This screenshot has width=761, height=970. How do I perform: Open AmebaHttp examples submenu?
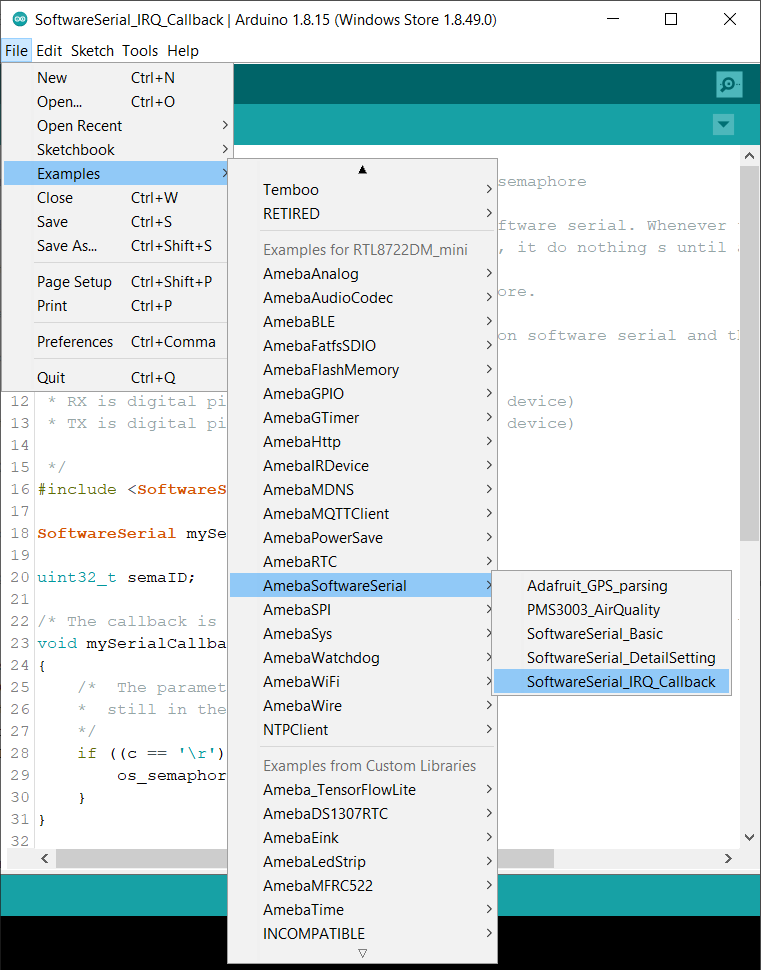click(x=363, y=442)
